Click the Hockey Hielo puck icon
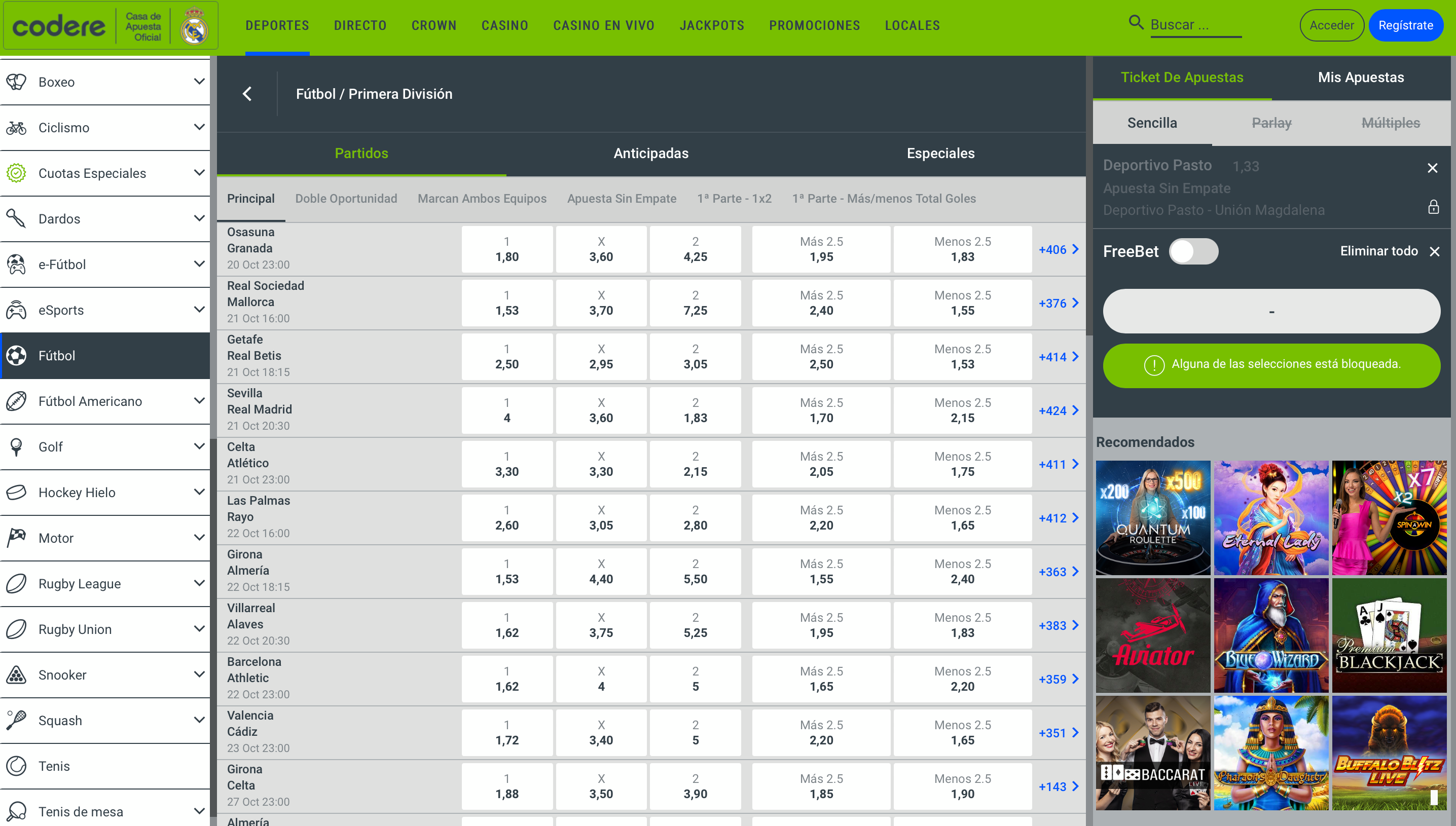Screen dimensions: 1456x826 [x=16, y=493]
